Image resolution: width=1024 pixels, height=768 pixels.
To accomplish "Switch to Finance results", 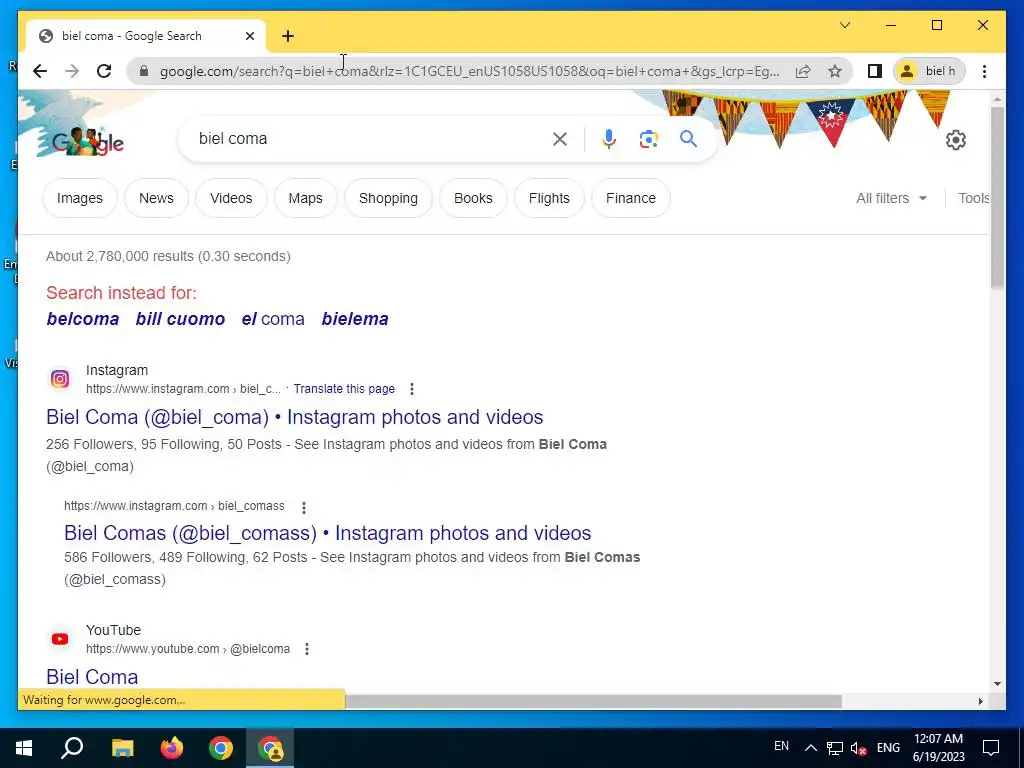I will click(631, 198).
